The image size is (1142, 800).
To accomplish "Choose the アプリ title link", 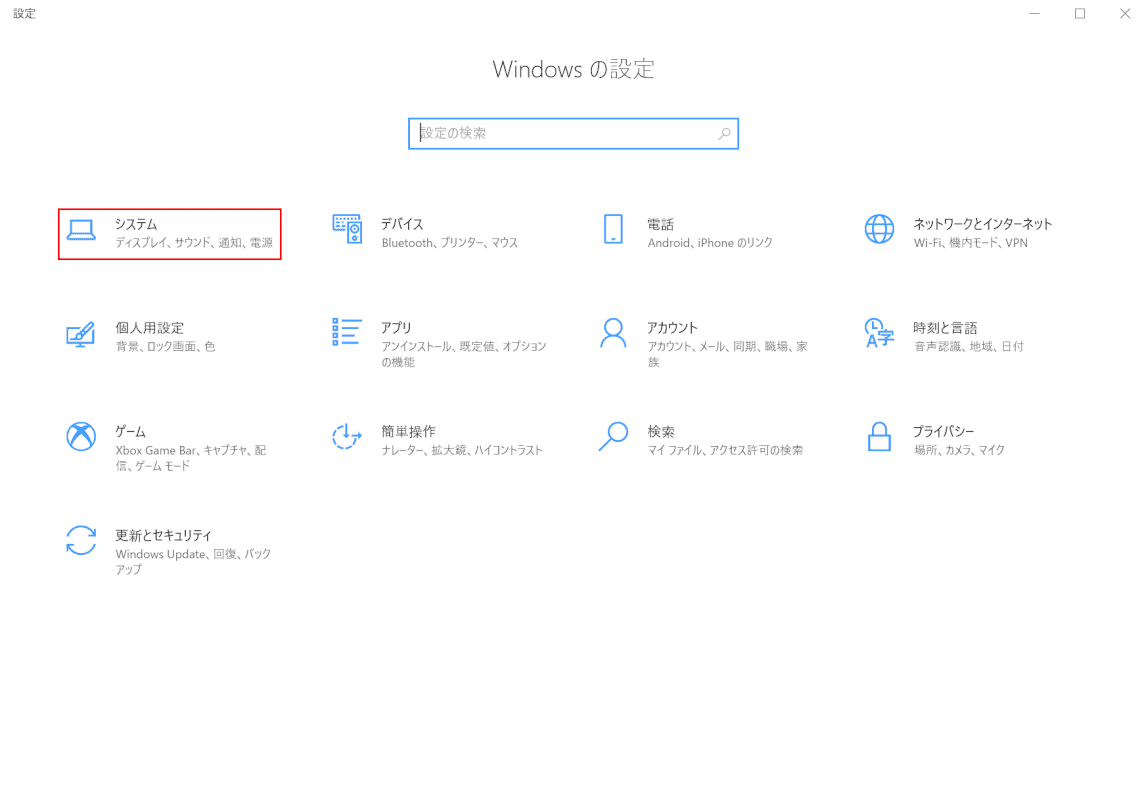I will (396, 328).
